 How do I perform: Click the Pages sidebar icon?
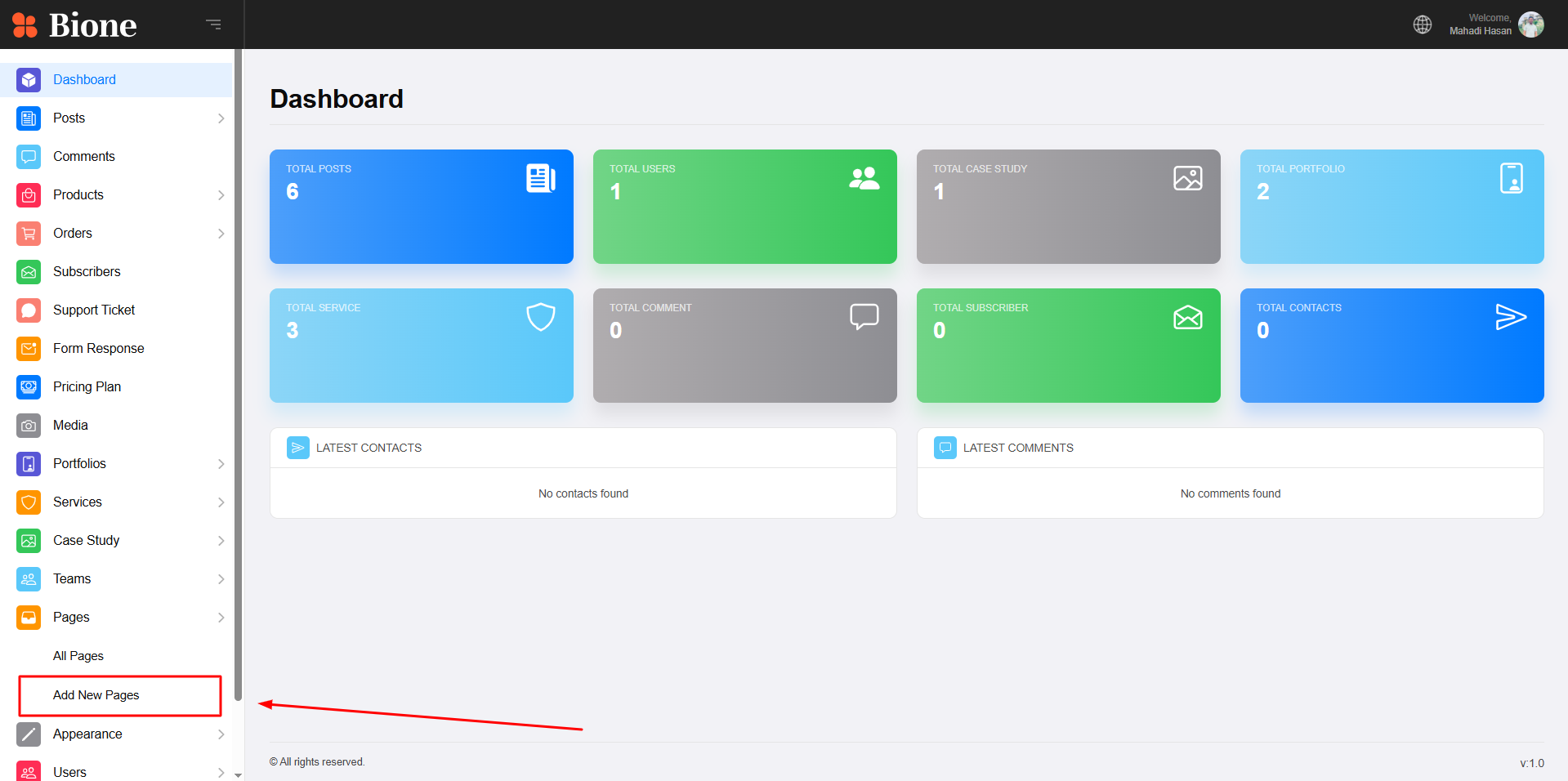pos(29,618)
